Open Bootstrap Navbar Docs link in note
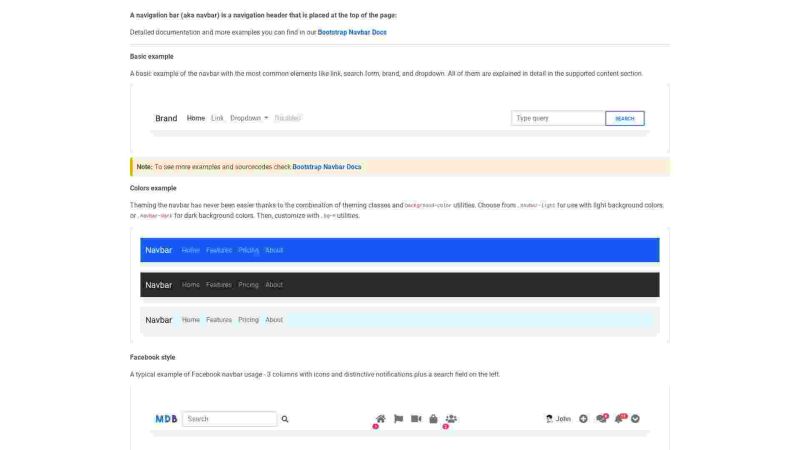The width and height of the screenshot is (800, 450). tap(327, 167)
